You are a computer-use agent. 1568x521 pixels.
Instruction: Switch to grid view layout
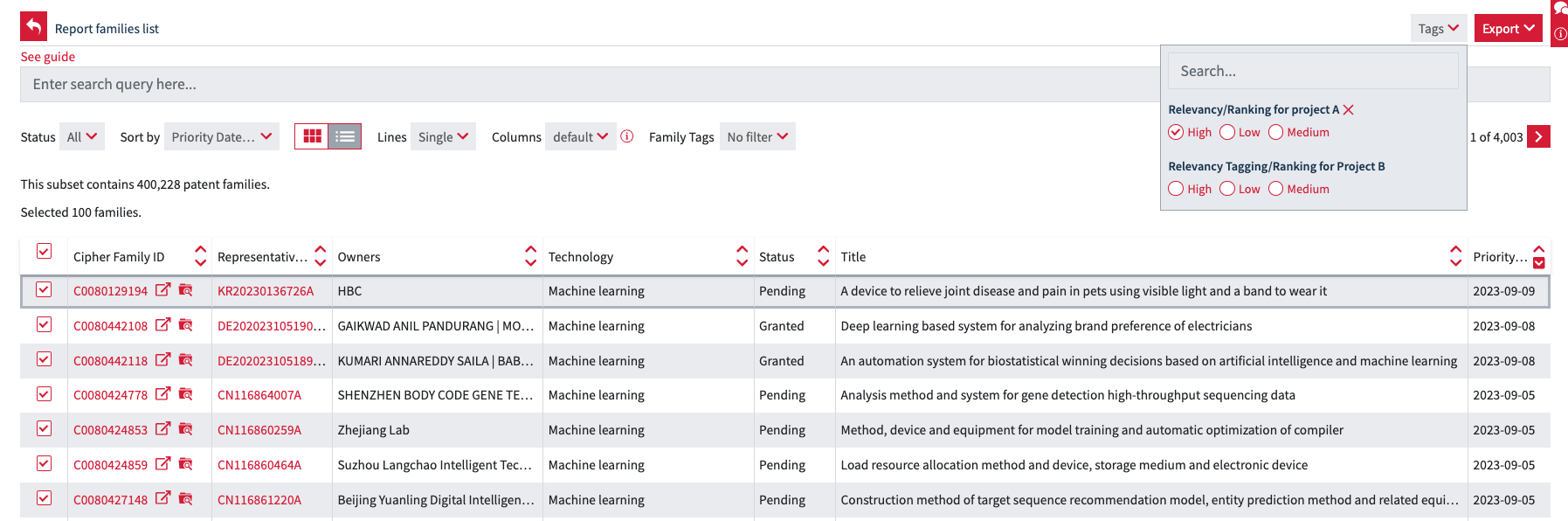click(312, 136)
